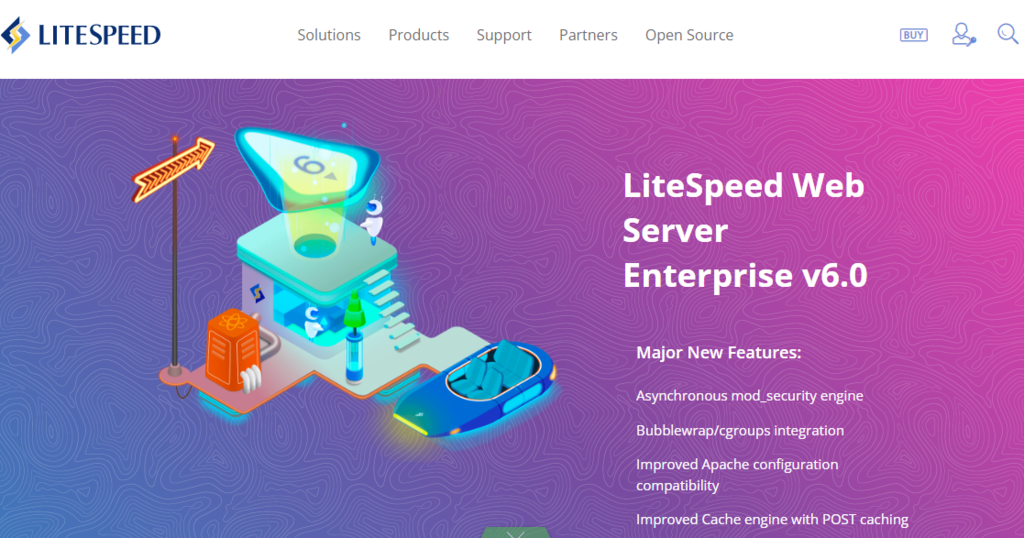The width and height of the screenshot is (1024, 538).
Task: Open the BUY cart icon
Action: pyautogui.click(x=913, y=35)
